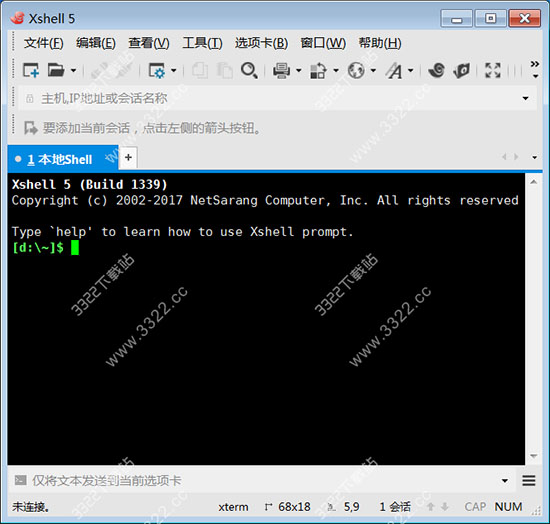Click the globe encoding icon

(x=356, y=70)
